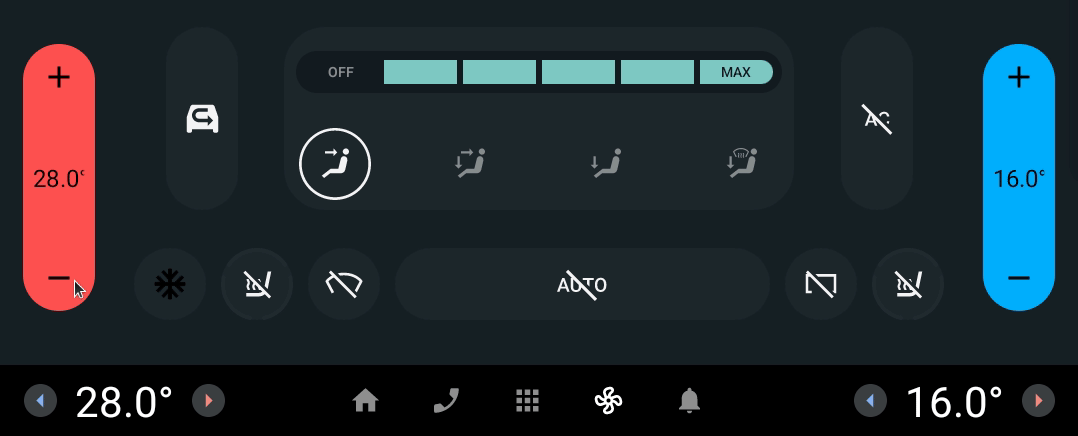
Task: Activate max cooling snowflake button
Action: (x=170, y=284)
